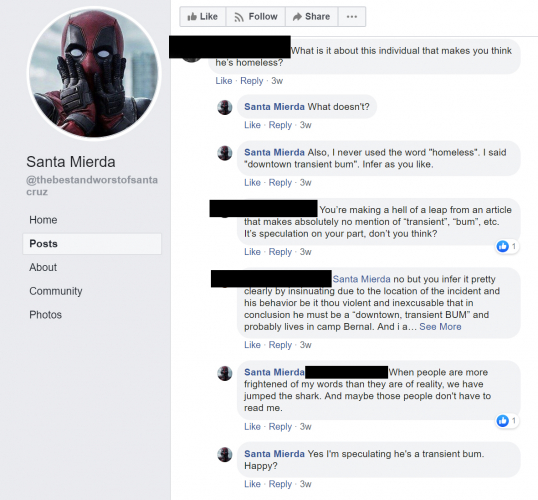538x500 pixels.
Task: Open the About section
Action: (43, 267)
